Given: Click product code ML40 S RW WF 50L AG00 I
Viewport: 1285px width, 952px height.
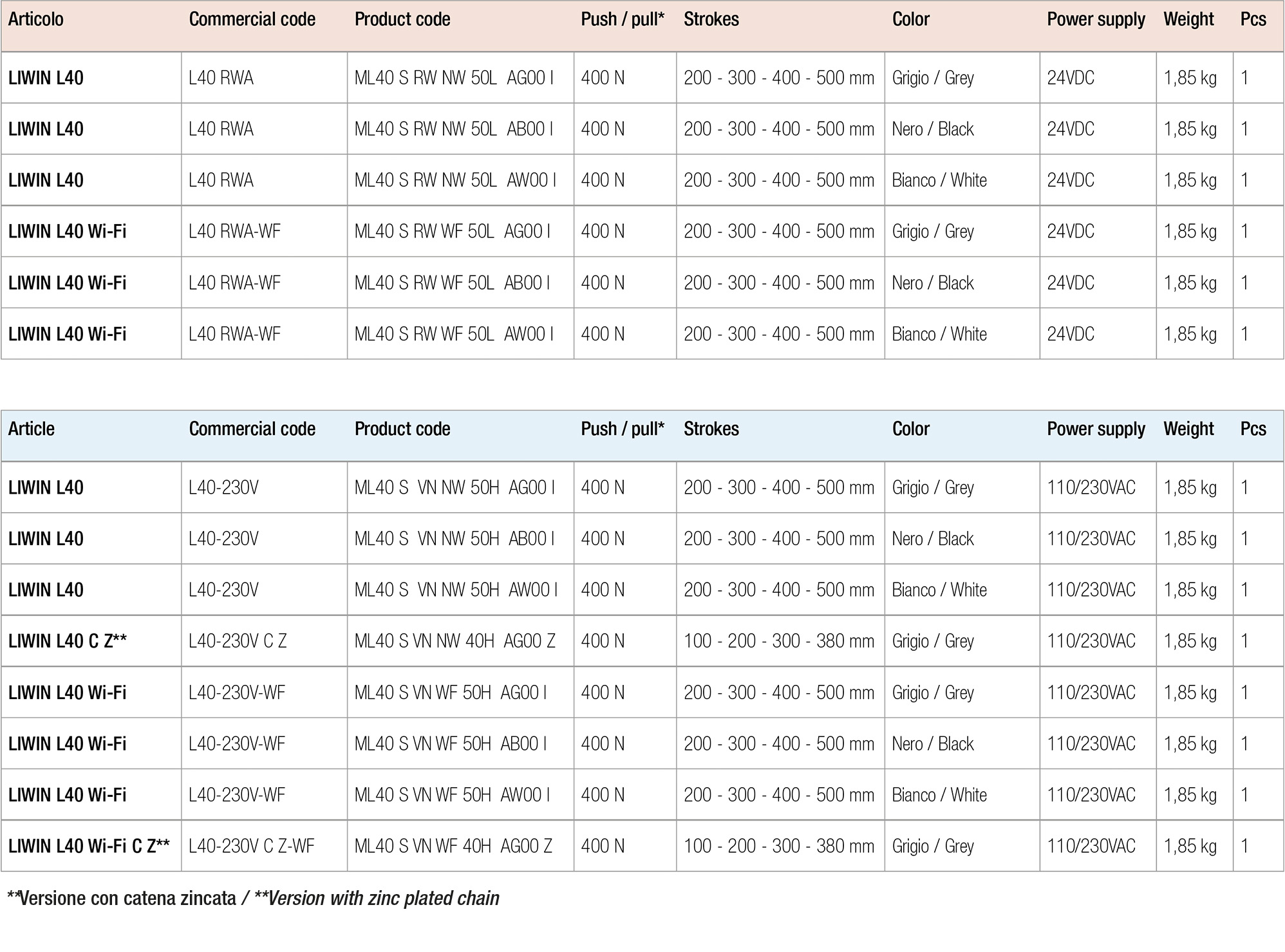Looking at the screenshot, I should (x=452, y=231).
